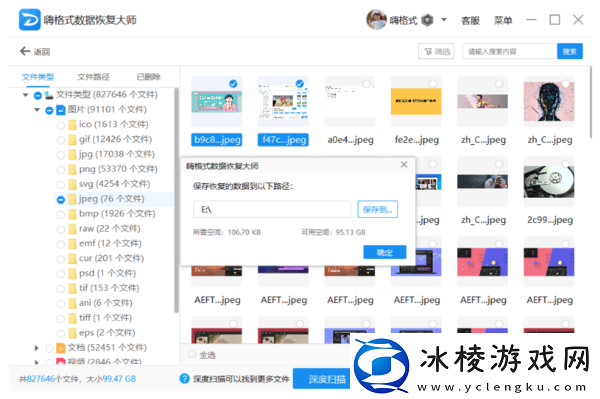Open the account dropdown arrow
This screenshot has height=399, width=600.
(x=443, y=20)
